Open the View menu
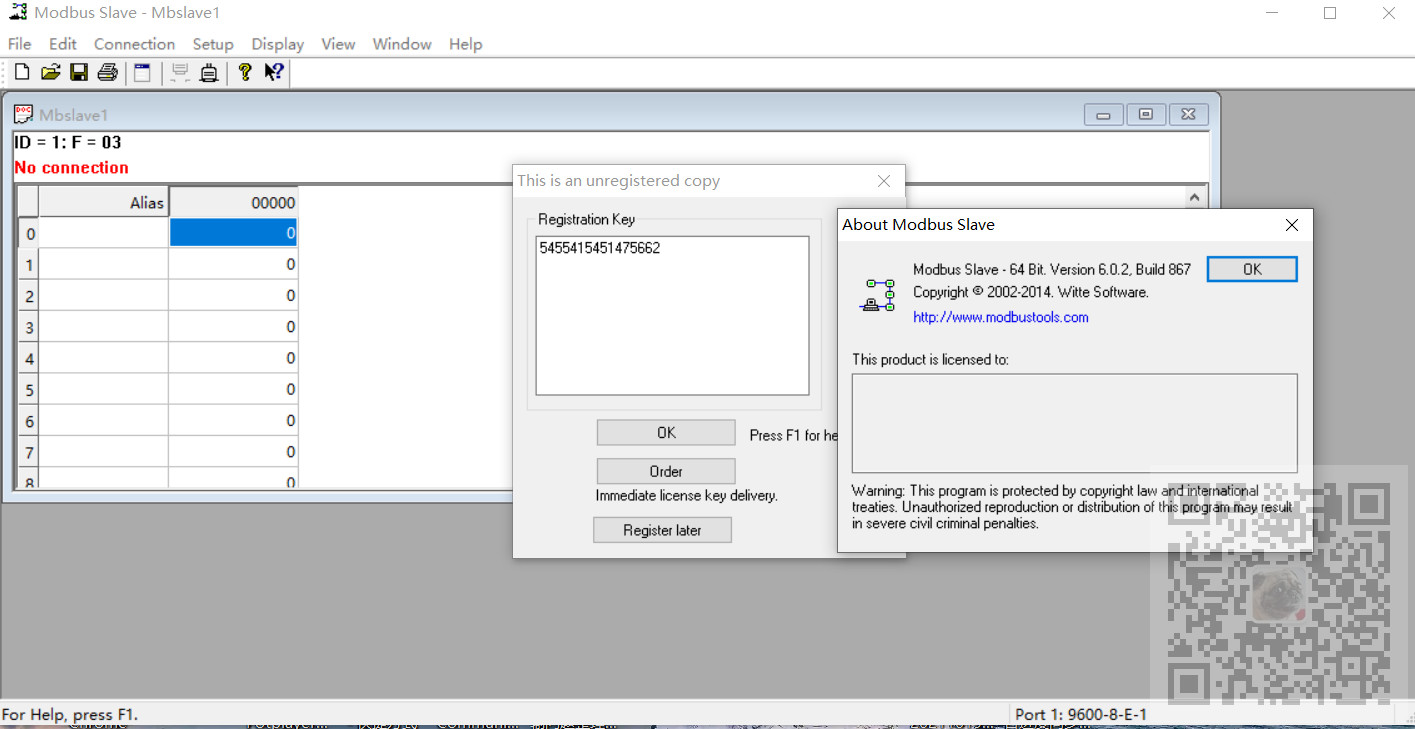Viewport: 1415px width, 729px height. point(338,44)
